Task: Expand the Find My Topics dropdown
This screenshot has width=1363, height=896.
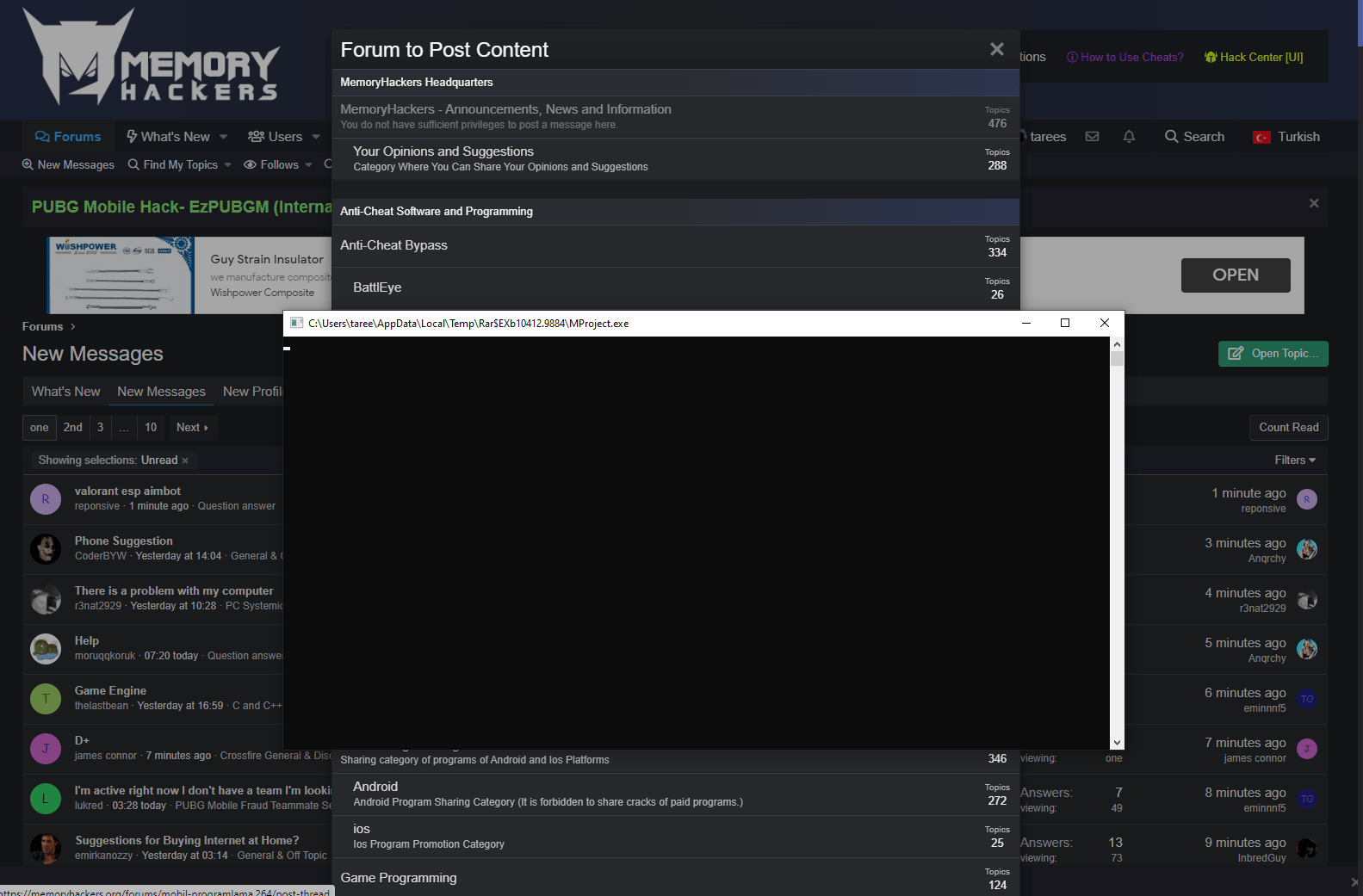Action: pos(227,164)
